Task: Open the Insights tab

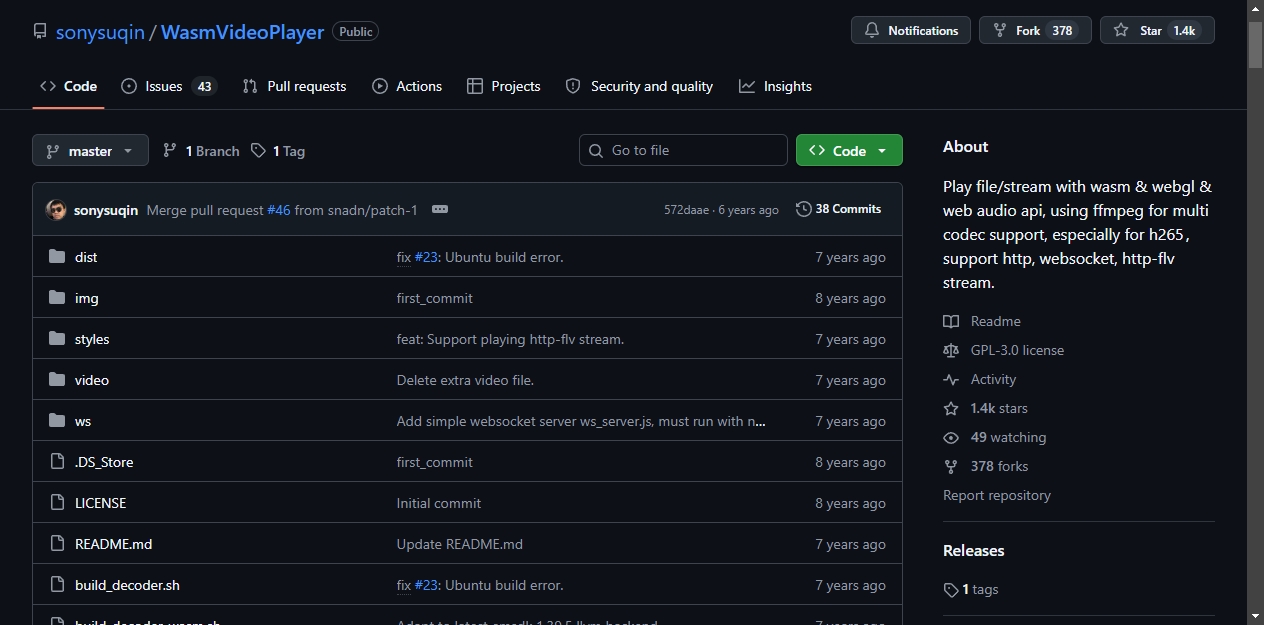Action: pos(775,86)
